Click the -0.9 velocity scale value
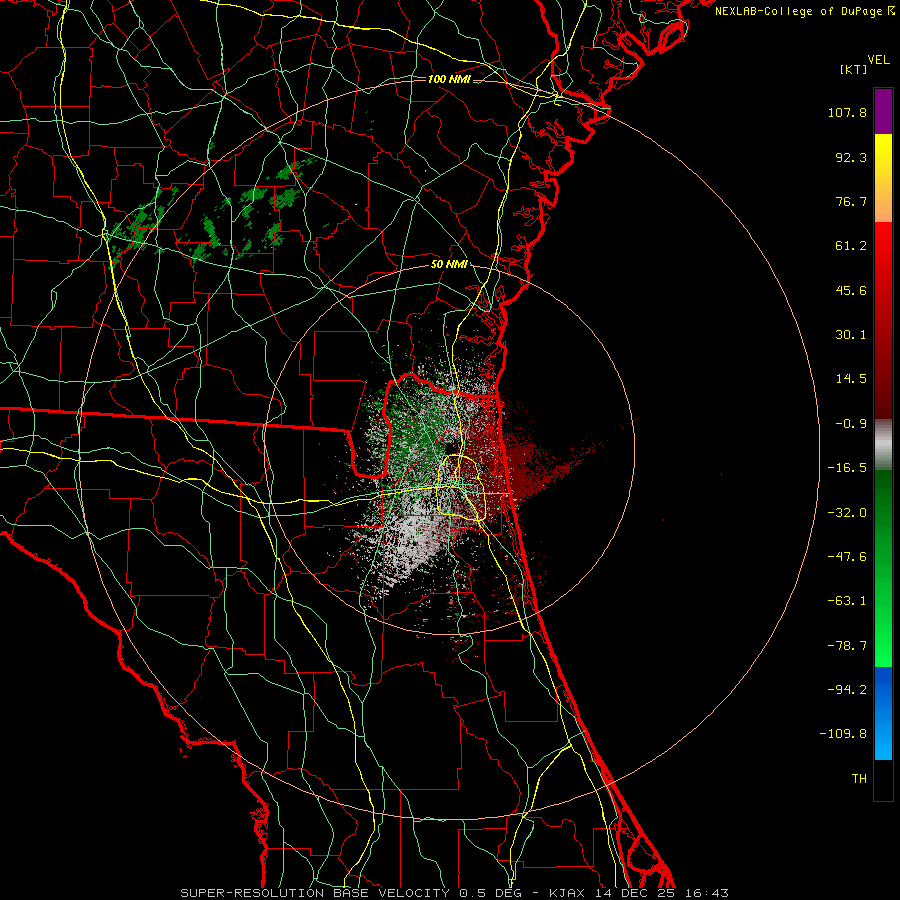900x900 pixels. coord(851,424)
